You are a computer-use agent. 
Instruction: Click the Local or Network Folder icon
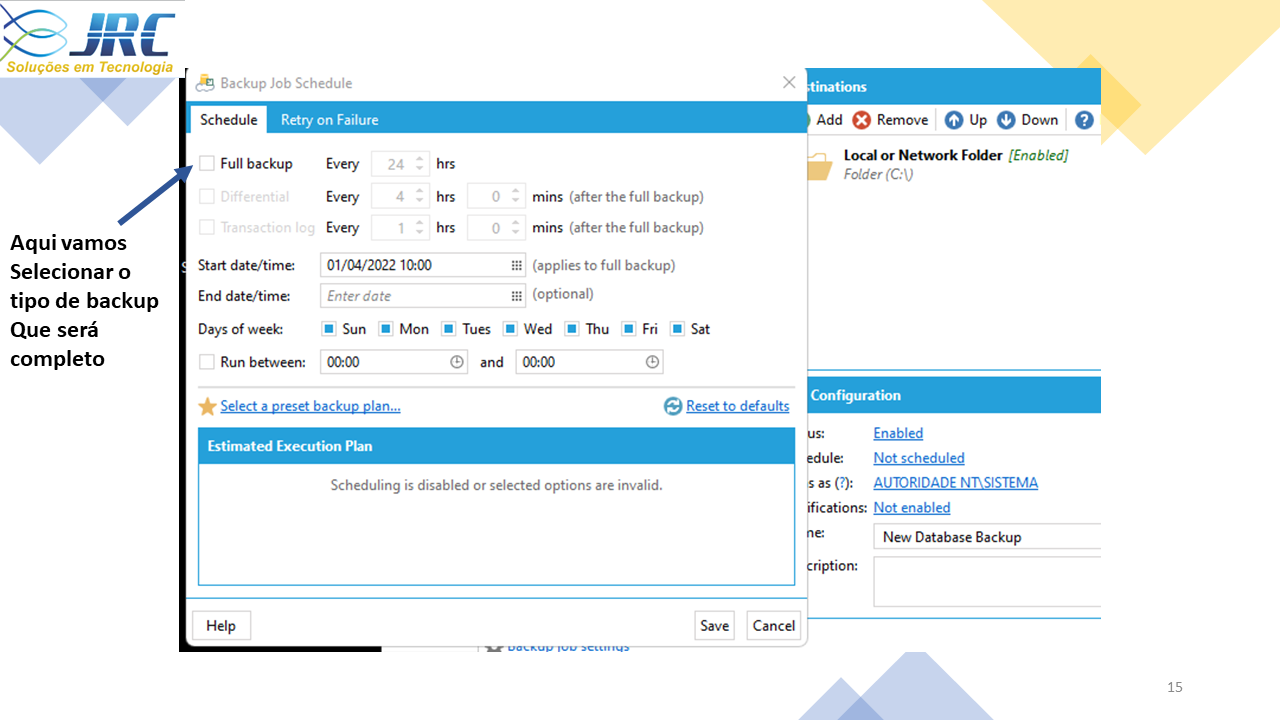point(818,165)
